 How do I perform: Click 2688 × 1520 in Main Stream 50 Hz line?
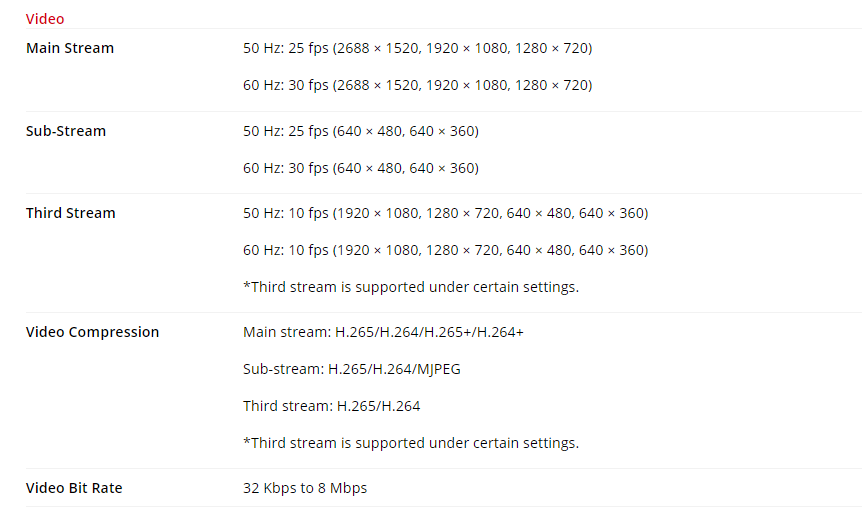click(x=376, y=48)
